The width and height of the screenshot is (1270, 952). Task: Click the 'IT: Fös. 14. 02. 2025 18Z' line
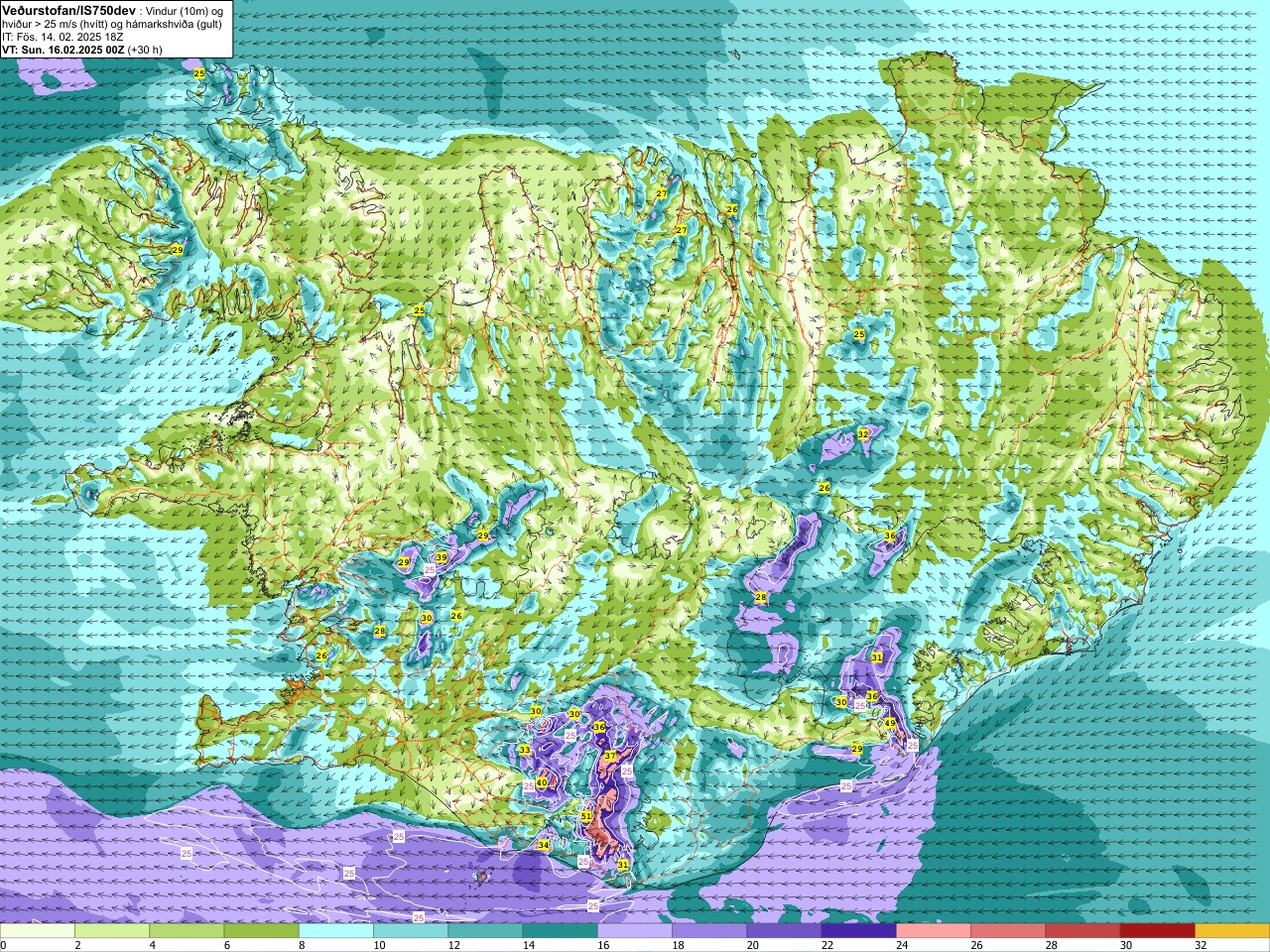63,37
